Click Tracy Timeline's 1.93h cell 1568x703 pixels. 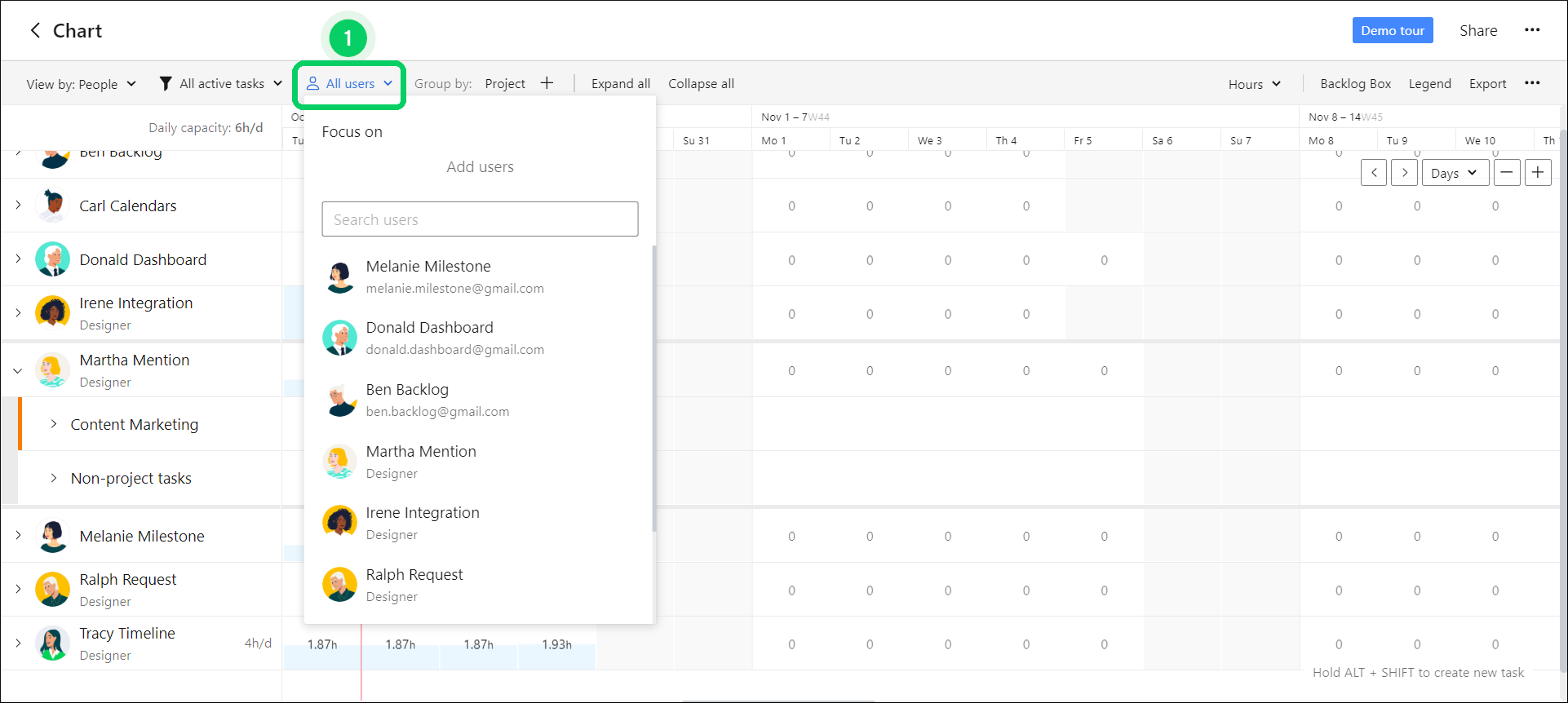coord(556,644)
